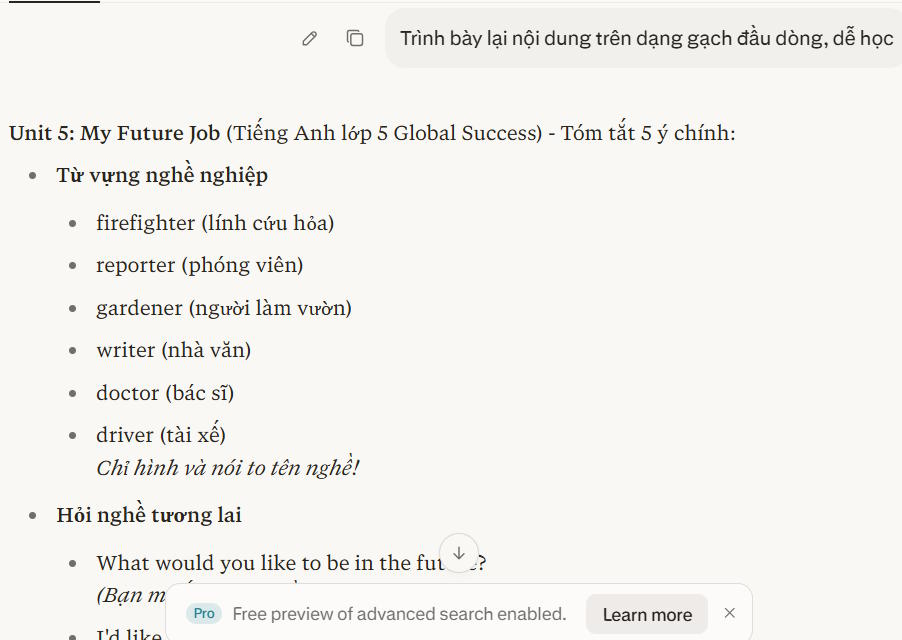This screenshot has height=640, width=902.
Task: Click the bold text Từ vựng nghề nghiệp
Action: click(x=162, y=174)
